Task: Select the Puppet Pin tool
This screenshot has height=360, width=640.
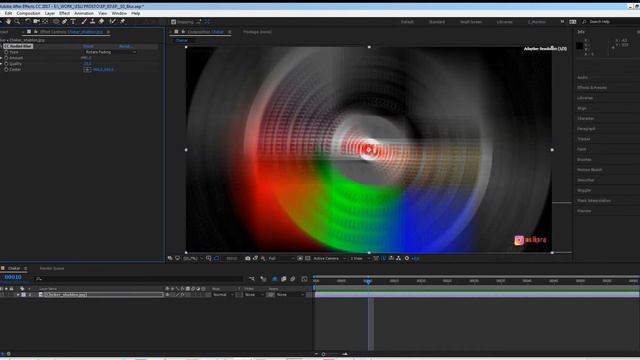Action: point(122,21)
